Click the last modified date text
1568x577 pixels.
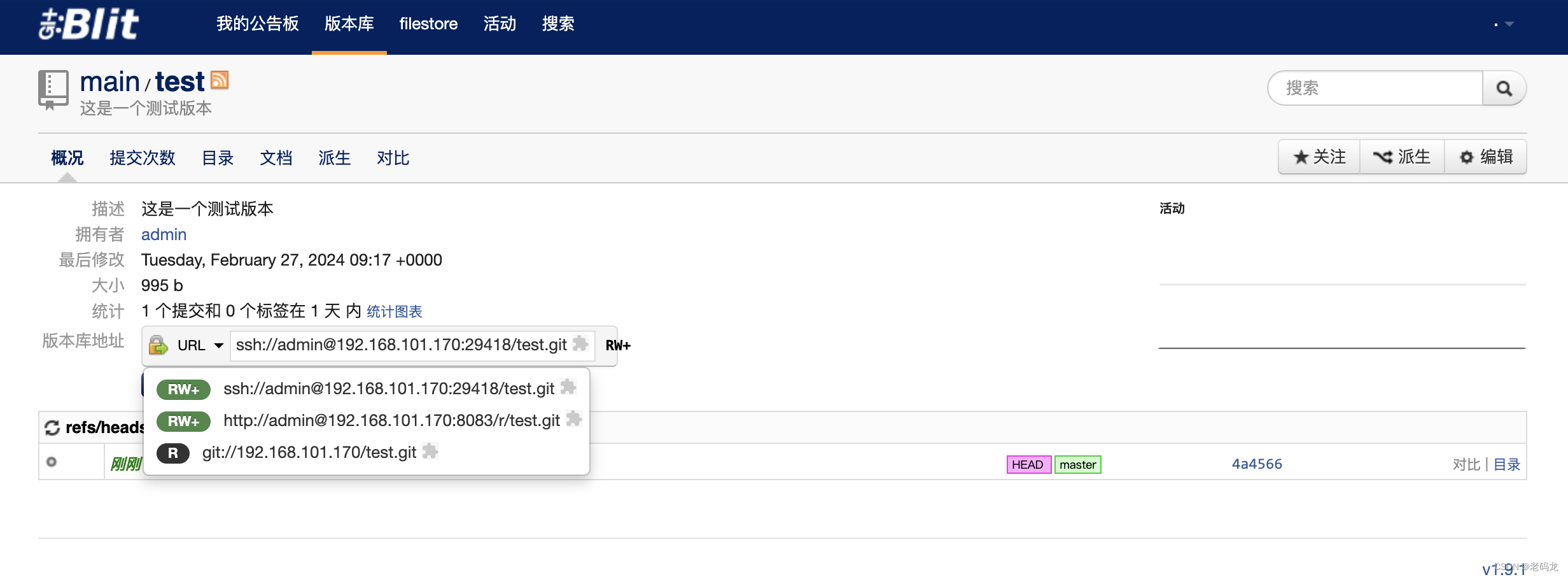pos(291,260)
